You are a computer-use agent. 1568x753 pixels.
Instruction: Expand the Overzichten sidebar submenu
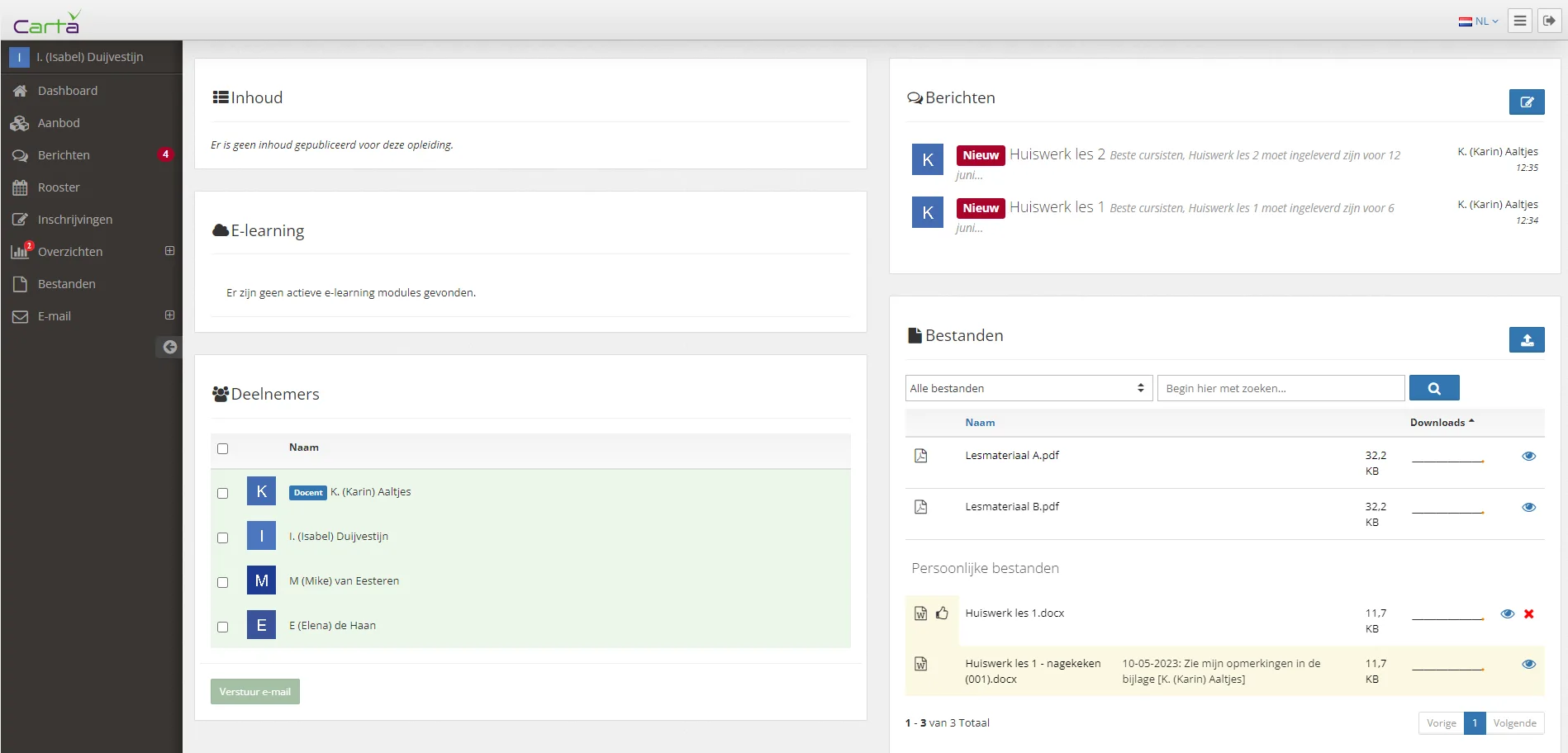(x=169, y=251)
